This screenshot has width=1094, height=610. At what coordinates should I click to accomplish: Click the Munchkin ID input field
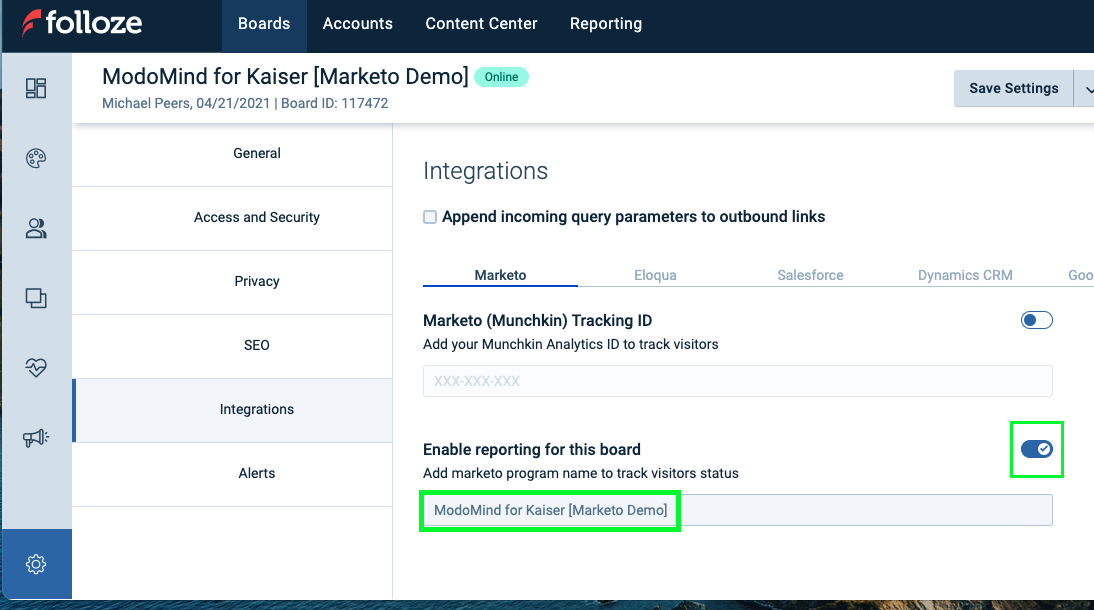737,381
